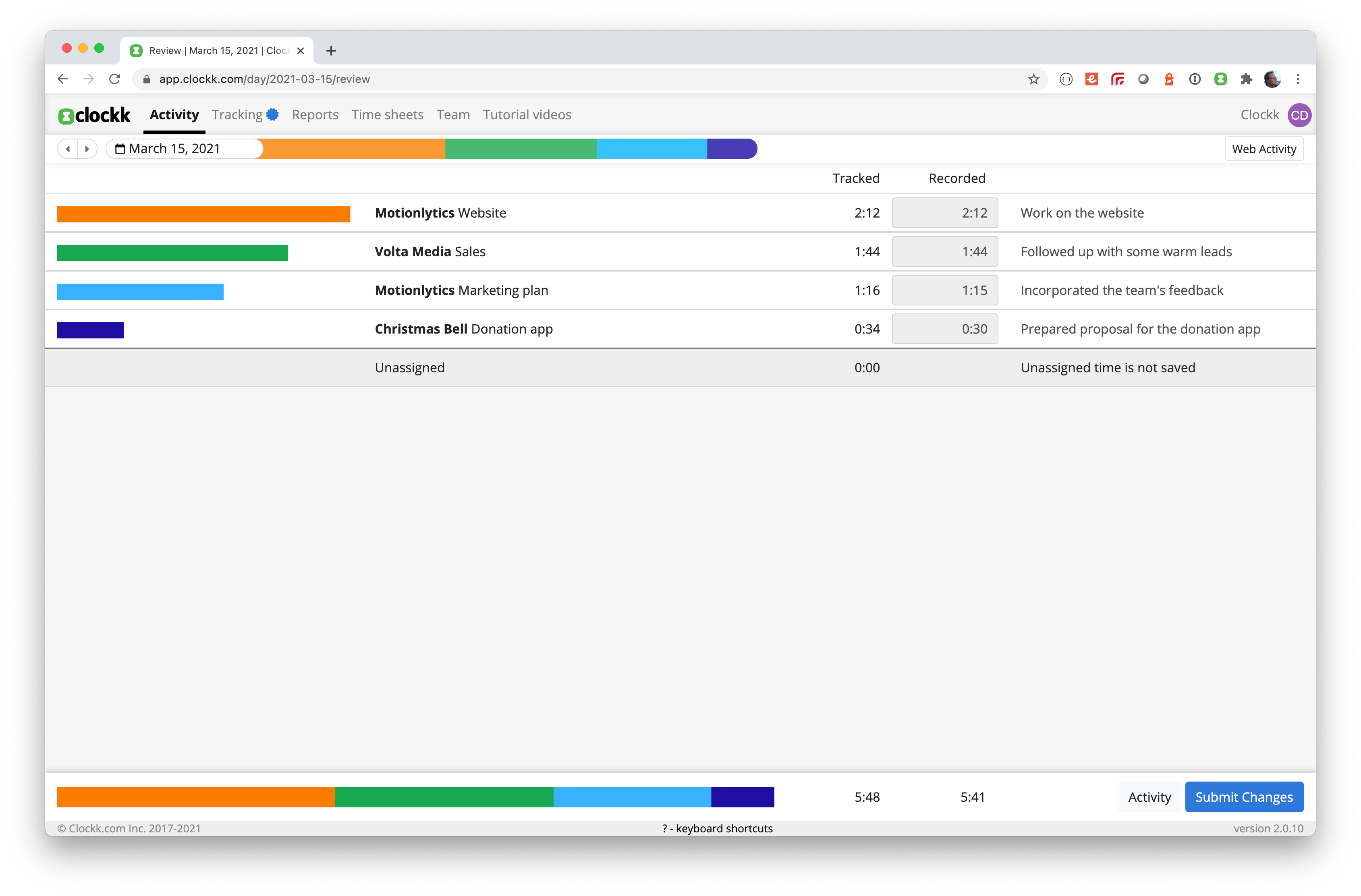Click the browser back arrow
Viewport: 1361px width, 896px height.
(x=63, y=79)
